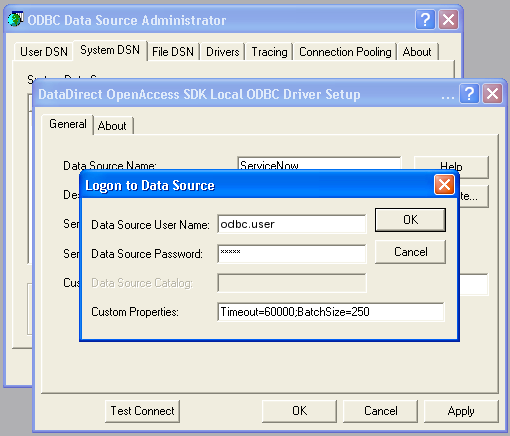This screenshot has width=510, height=436.
Task: Go to the Connection Pooling tab
Action: click(x=345, y=52)
